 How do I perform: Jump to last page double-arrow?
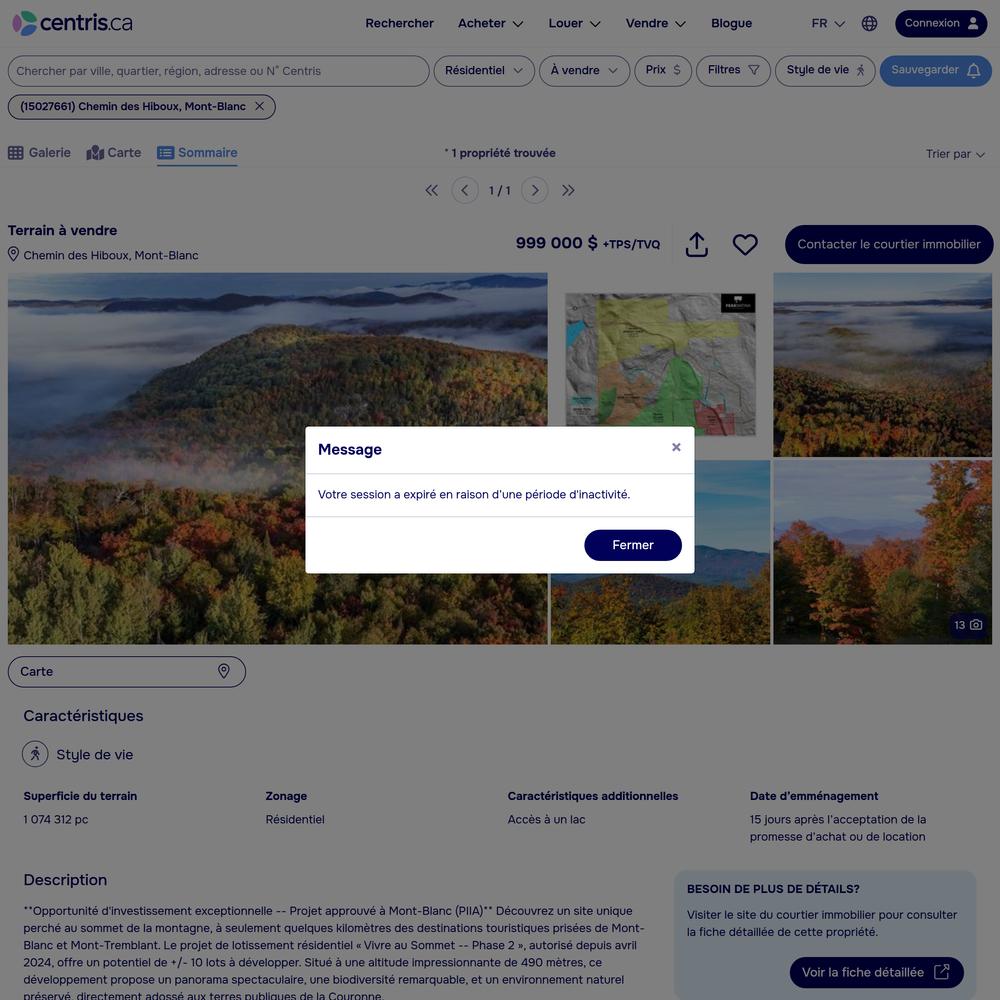(568, 190)
